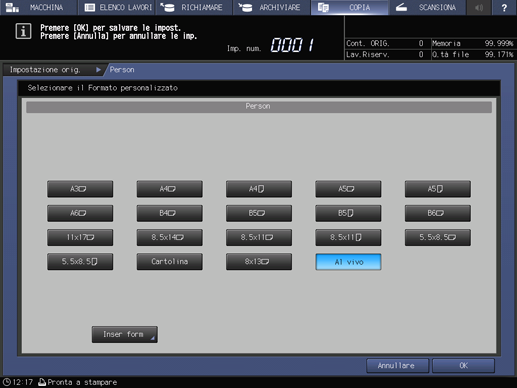Click the printer status icon
This screenshot has width=517, height=388.
42,382
